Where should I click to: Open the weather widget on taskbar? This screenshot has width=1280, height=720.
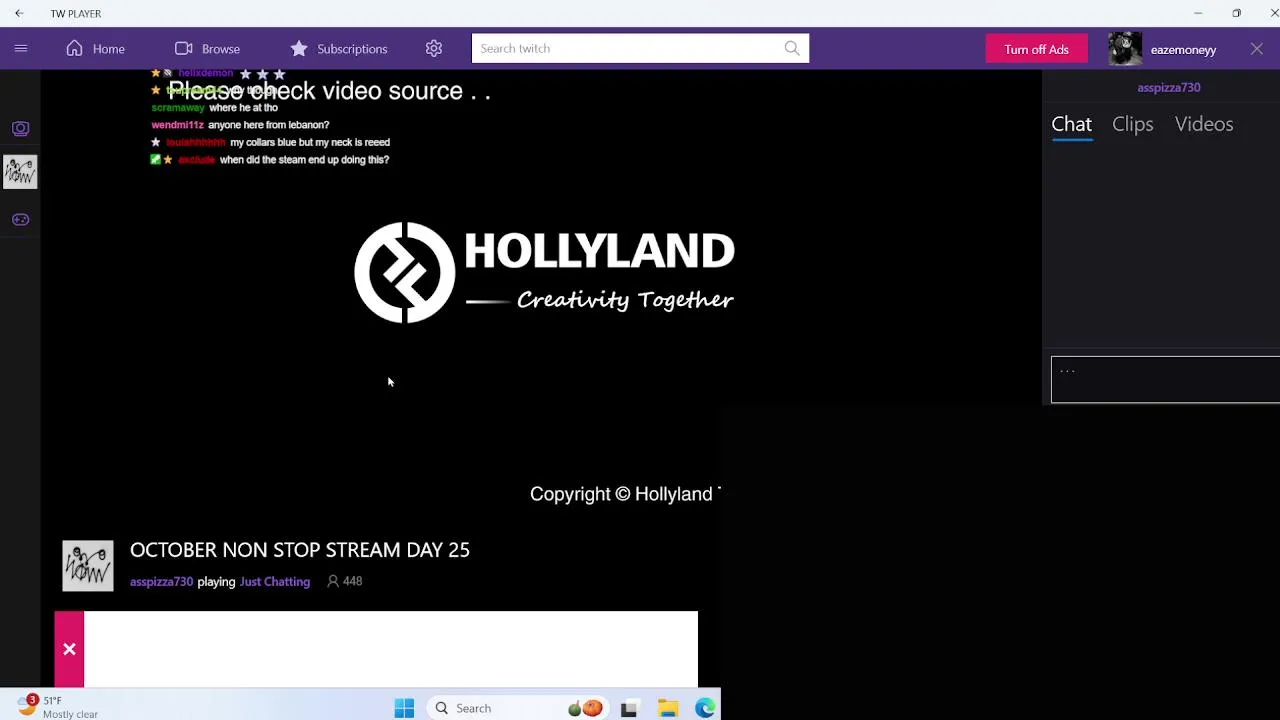tap(58, 707)
